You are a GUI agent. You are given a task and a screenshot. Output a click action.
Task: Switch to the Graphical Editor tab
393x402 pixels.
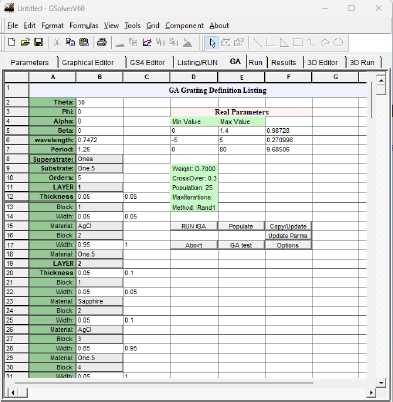(x=88, y=62)
